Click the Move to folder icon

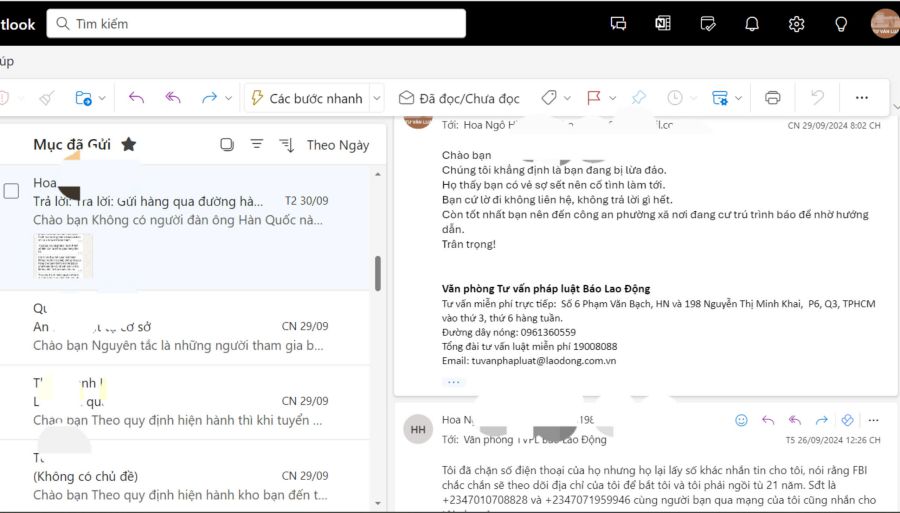[83, 98]
